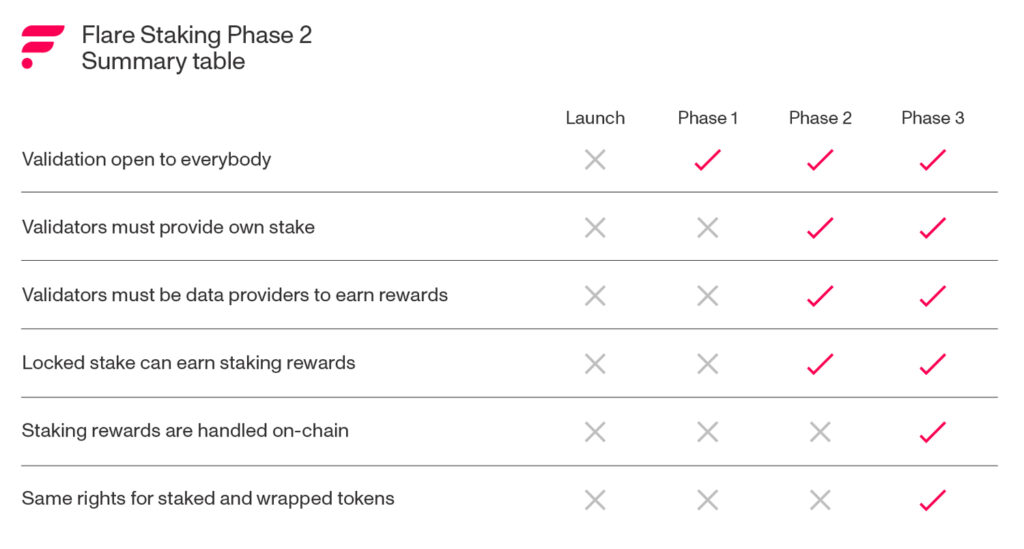Click the Phase 1 cross for Same rights row

[707, 499]
